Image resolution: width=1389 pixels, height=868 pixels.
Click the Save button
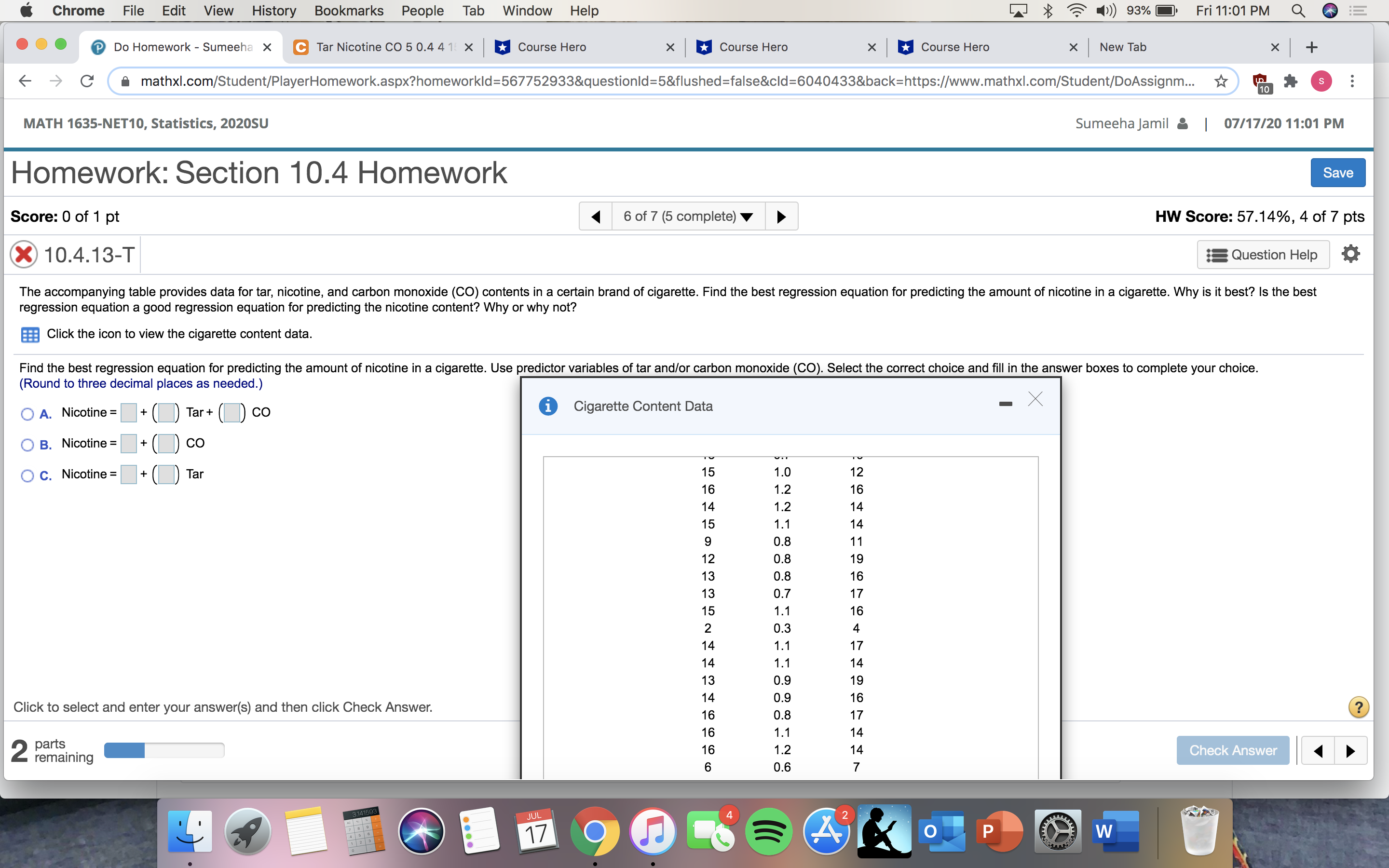pos(1338,172)
